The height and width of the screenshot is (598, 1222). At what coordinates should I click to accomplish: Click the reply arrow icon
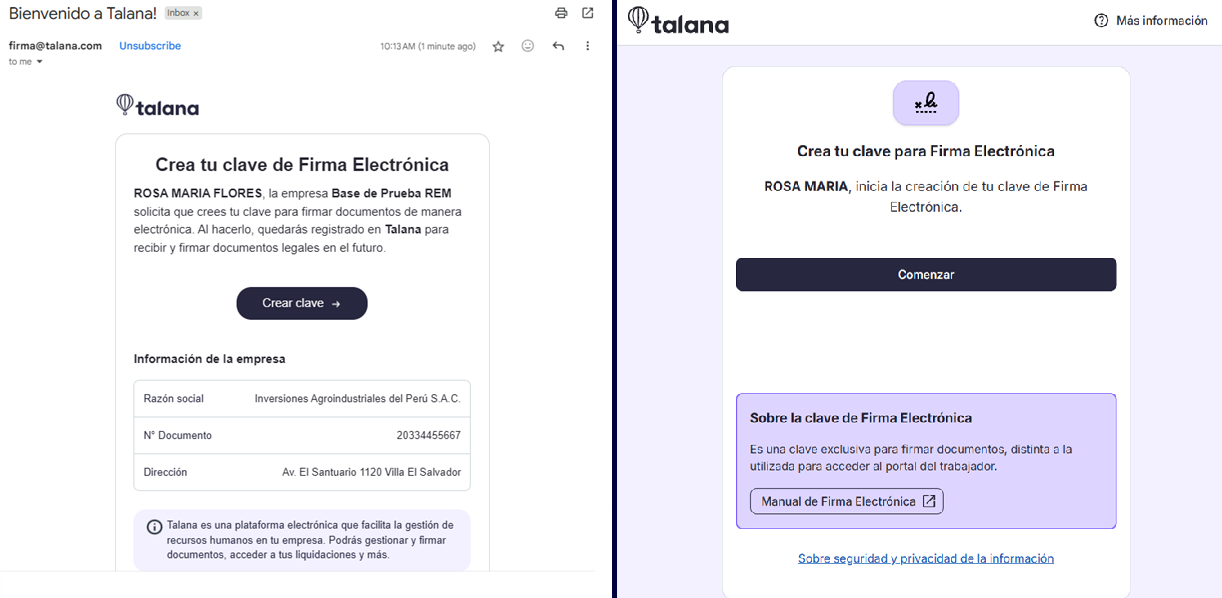click(558, 46)
